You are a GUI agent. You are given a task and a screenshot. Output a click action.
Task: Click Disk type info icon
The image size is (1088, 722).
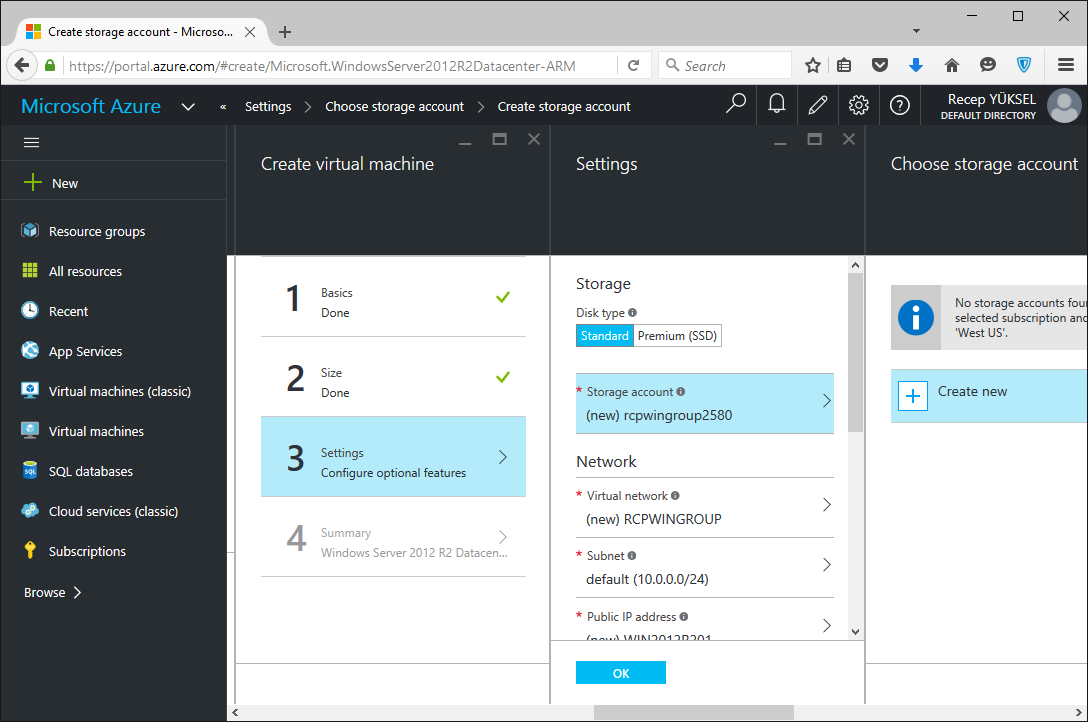632,313
